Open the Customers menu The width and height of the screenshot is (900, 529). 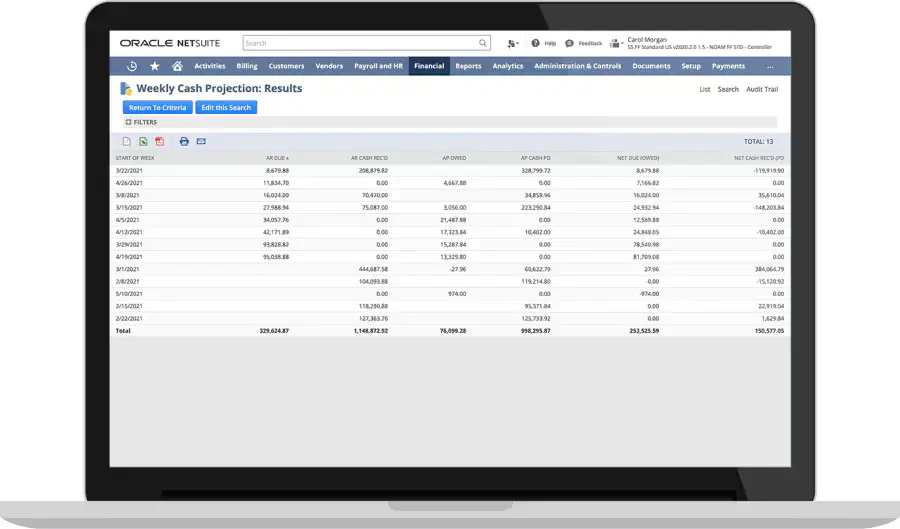pos(286,66)
